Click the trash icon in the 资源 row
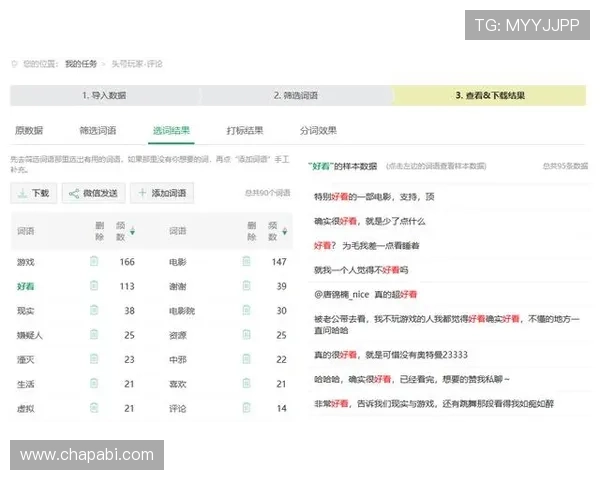Image resolution: width=600 pixels, height=480 pixels. (x=246, y=335)
